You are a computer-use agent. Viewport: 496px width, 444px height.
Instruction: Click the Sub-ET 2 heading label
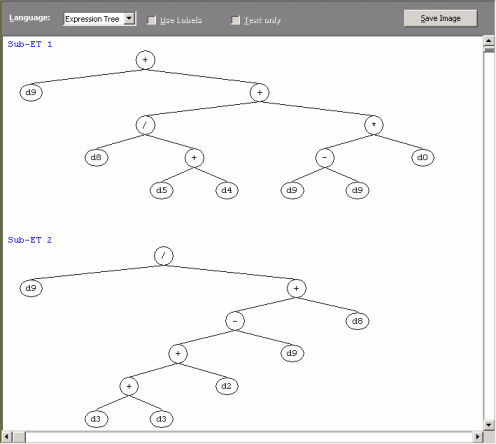pos(30,240)
